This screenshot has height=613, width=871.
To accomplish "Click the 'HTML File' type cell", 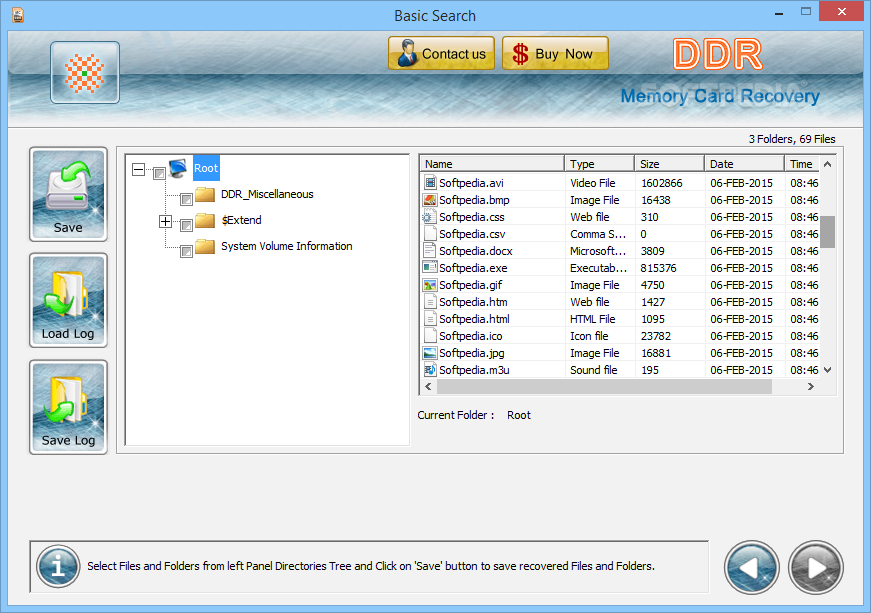I will click(x=592, y=319).
